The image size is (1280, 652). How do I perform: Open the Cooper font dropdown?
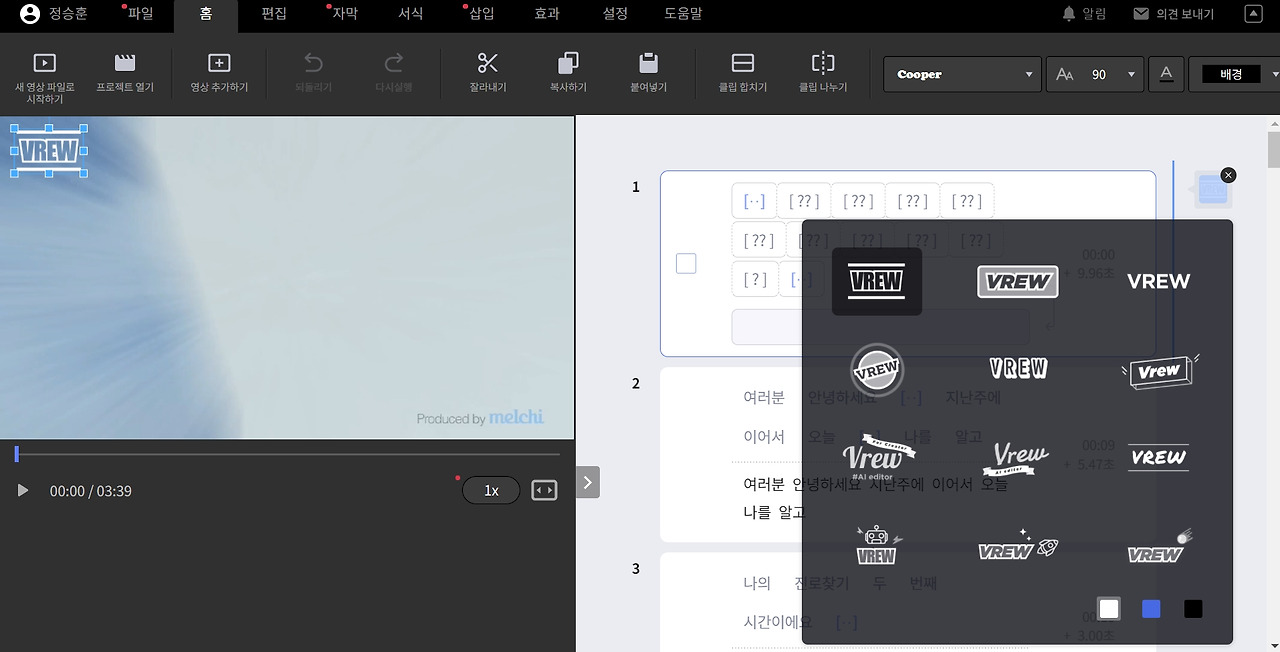(x=964, y=74)
